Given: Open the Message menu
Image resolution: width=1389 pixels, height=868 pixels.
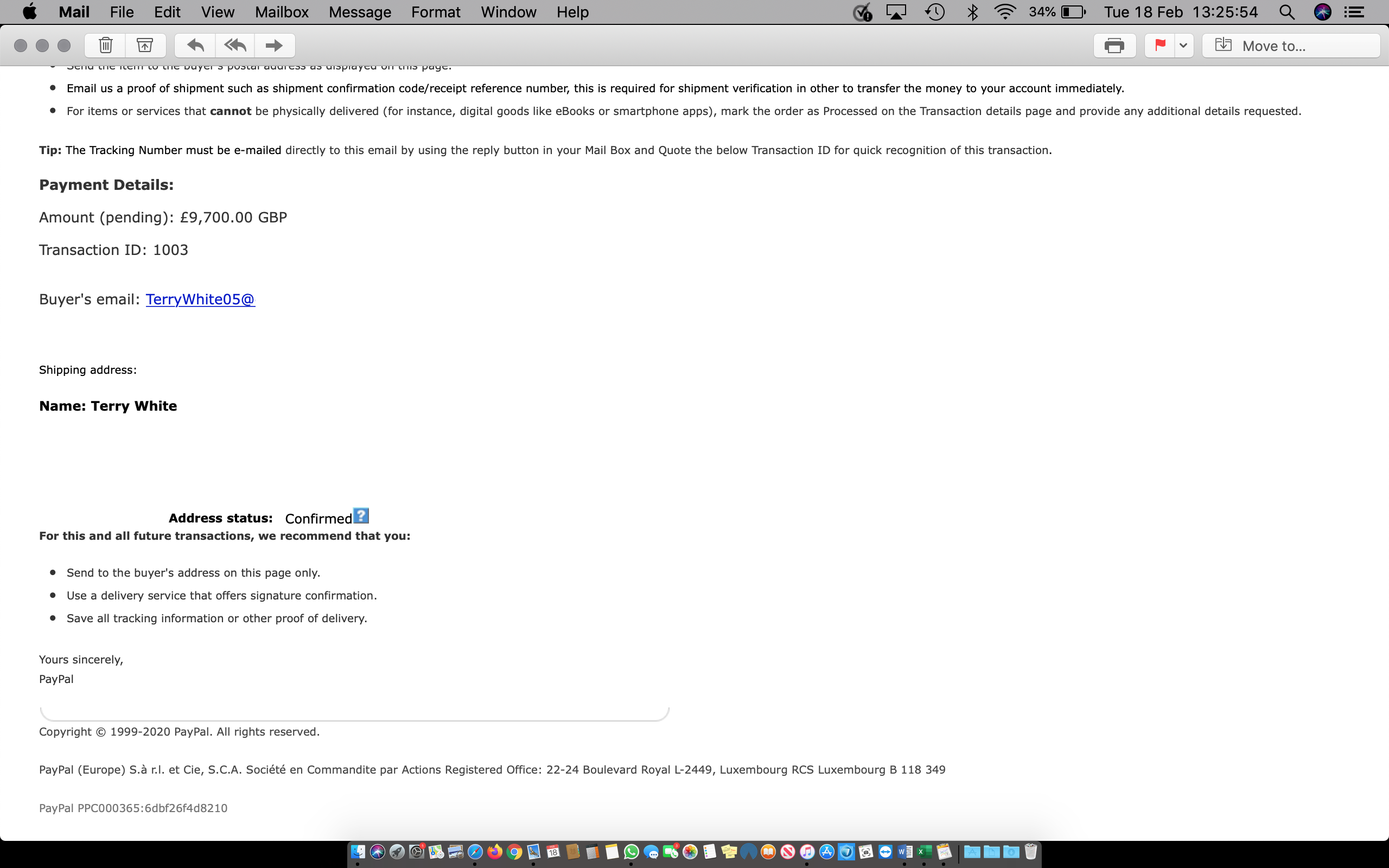Looking at the screenshot, I should click(360, 12).
